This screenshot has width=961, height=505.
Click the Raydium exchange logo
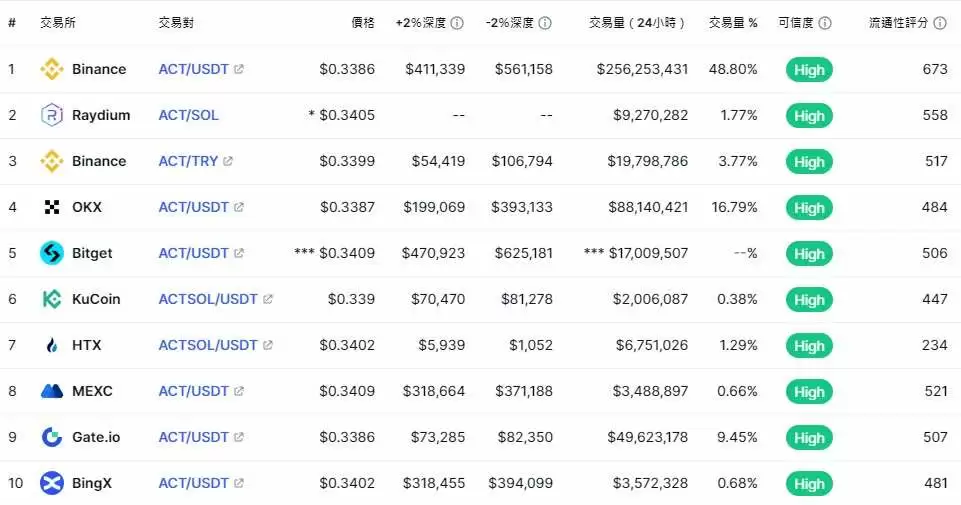pos(51,115)
